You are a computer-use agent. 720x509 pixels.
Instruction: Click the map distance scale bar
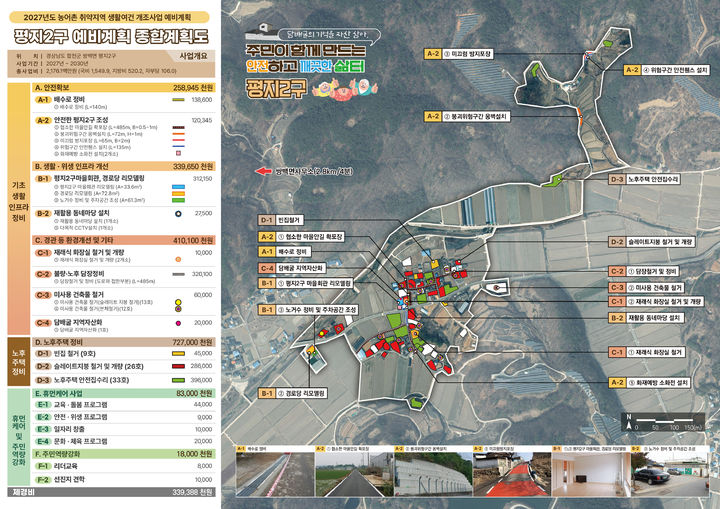pos(665,423)
